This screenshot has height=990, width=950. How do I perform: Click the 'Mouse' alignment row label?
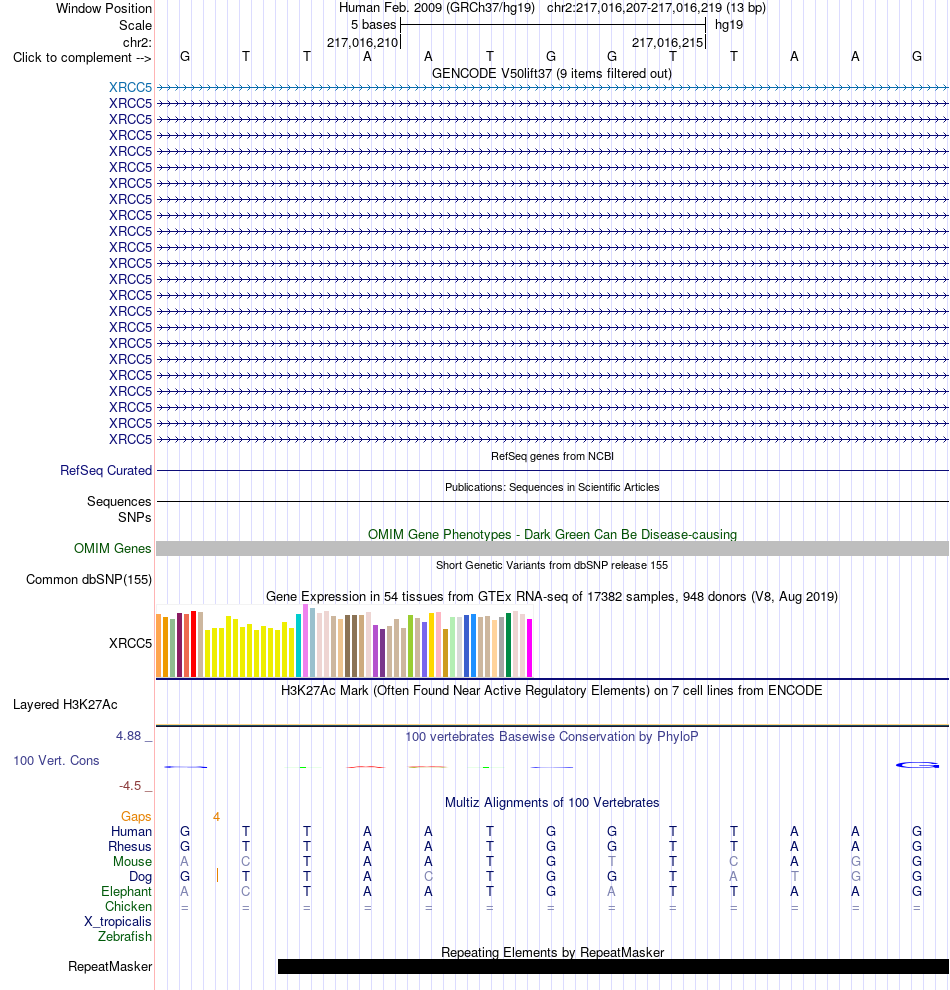pyautogui.click(x=132, y=862)
